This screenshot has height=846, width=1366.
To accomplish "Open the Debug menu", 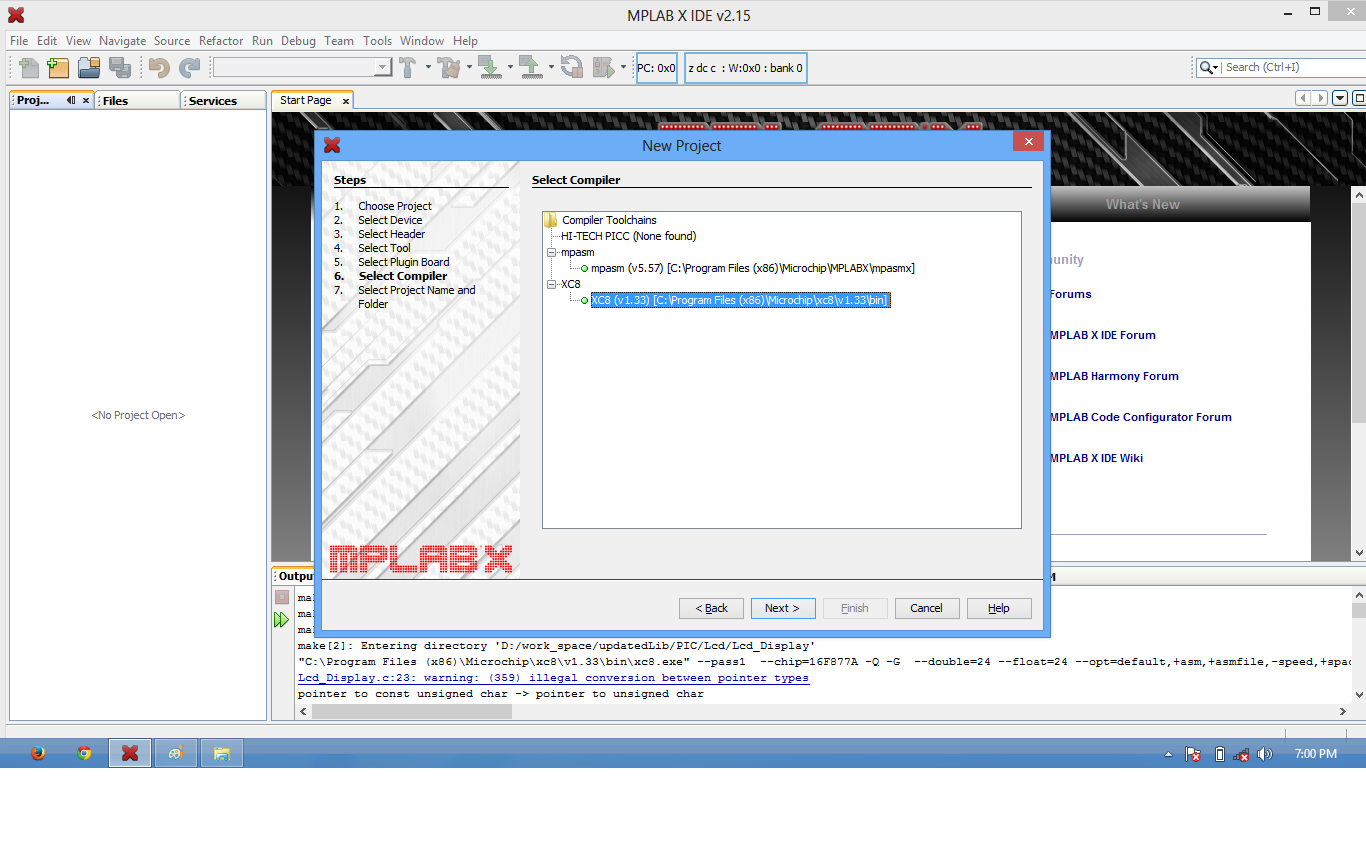I will click(298, 41).
